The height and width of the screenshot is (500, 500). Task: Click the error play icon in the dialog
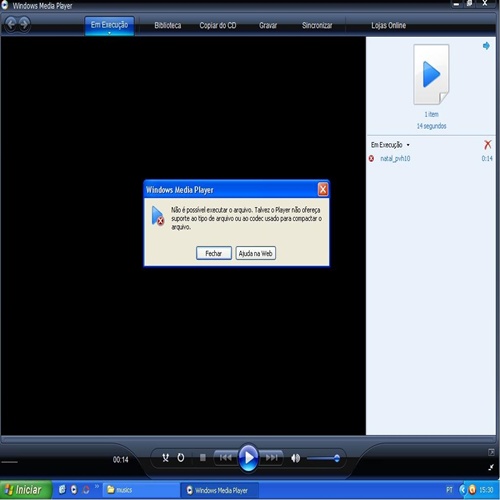click(158, 216)
